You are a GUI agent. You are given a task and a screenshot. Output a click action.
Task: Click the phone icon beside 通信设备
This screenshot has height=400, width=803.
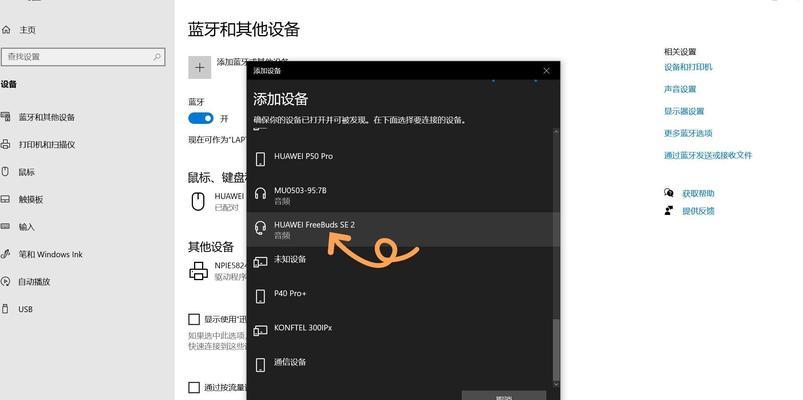coord(261,365)
